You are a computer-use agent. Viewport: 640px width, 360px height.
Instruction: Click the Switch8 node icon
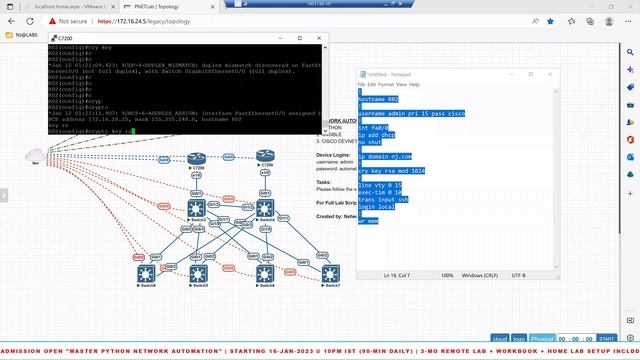click(146, 274)
